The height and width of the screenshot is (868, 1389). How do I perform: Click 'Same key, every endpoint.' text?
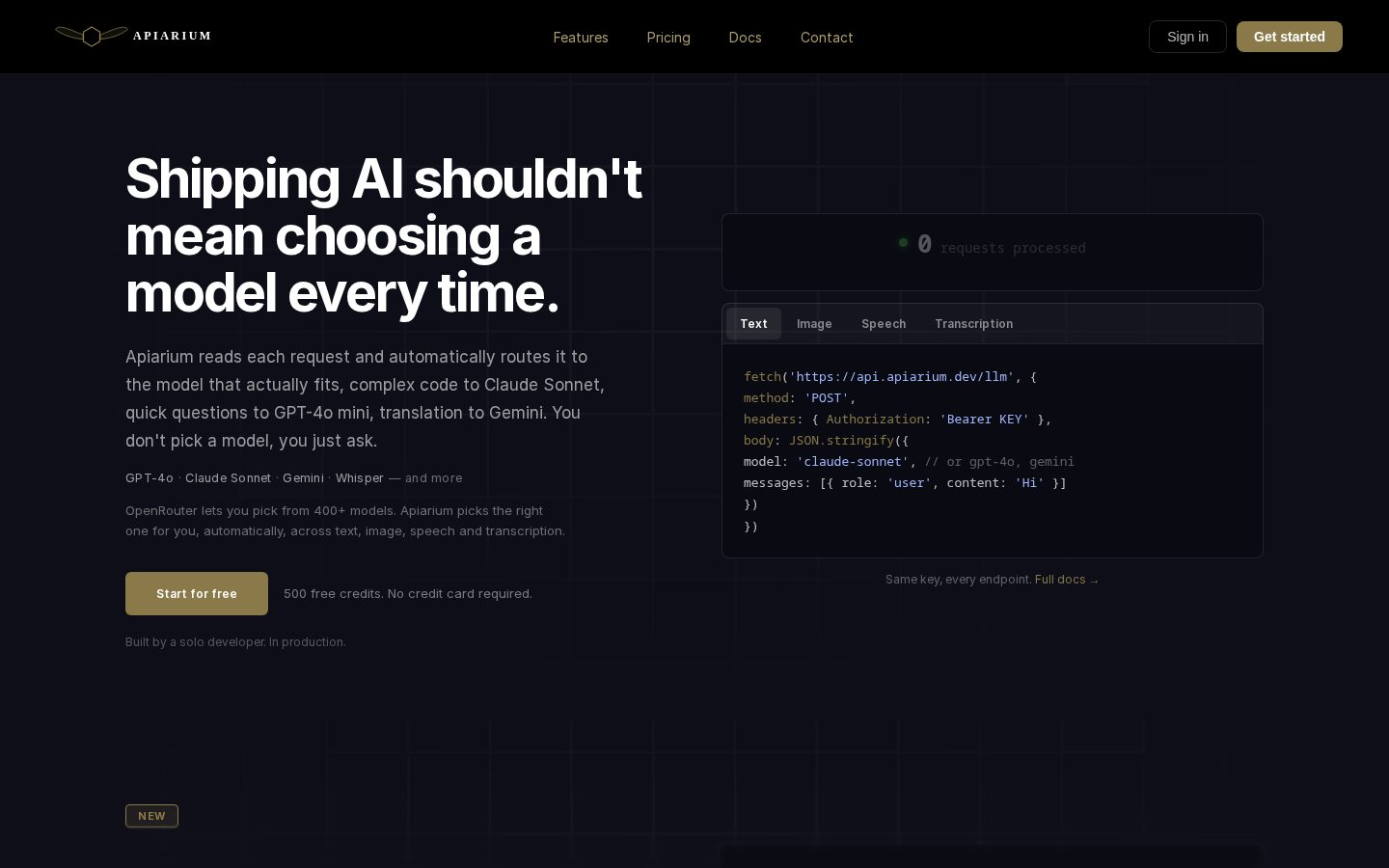click(x=959, y=580)
